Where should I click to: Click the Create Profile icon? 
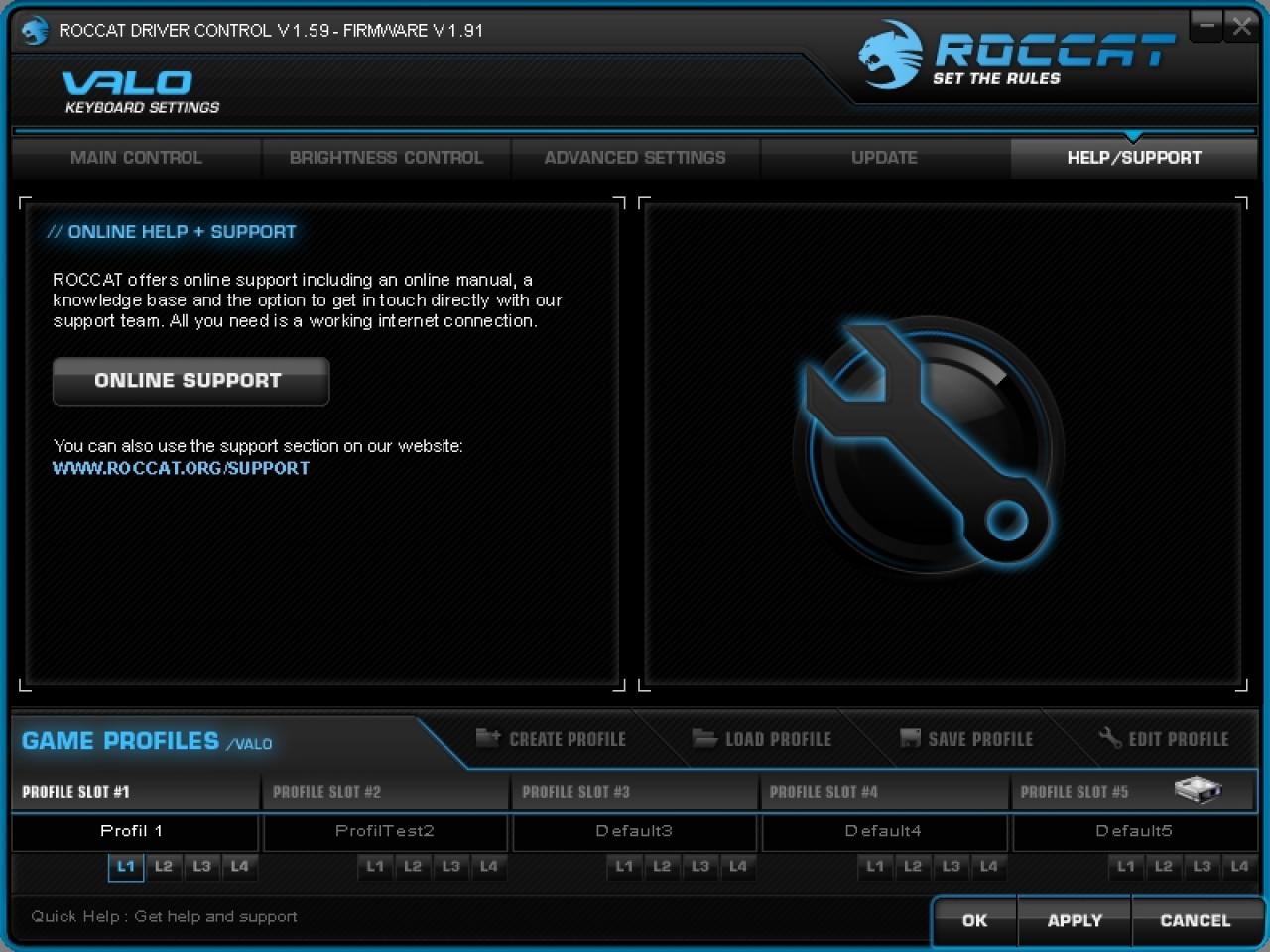[x=488, y=737]
